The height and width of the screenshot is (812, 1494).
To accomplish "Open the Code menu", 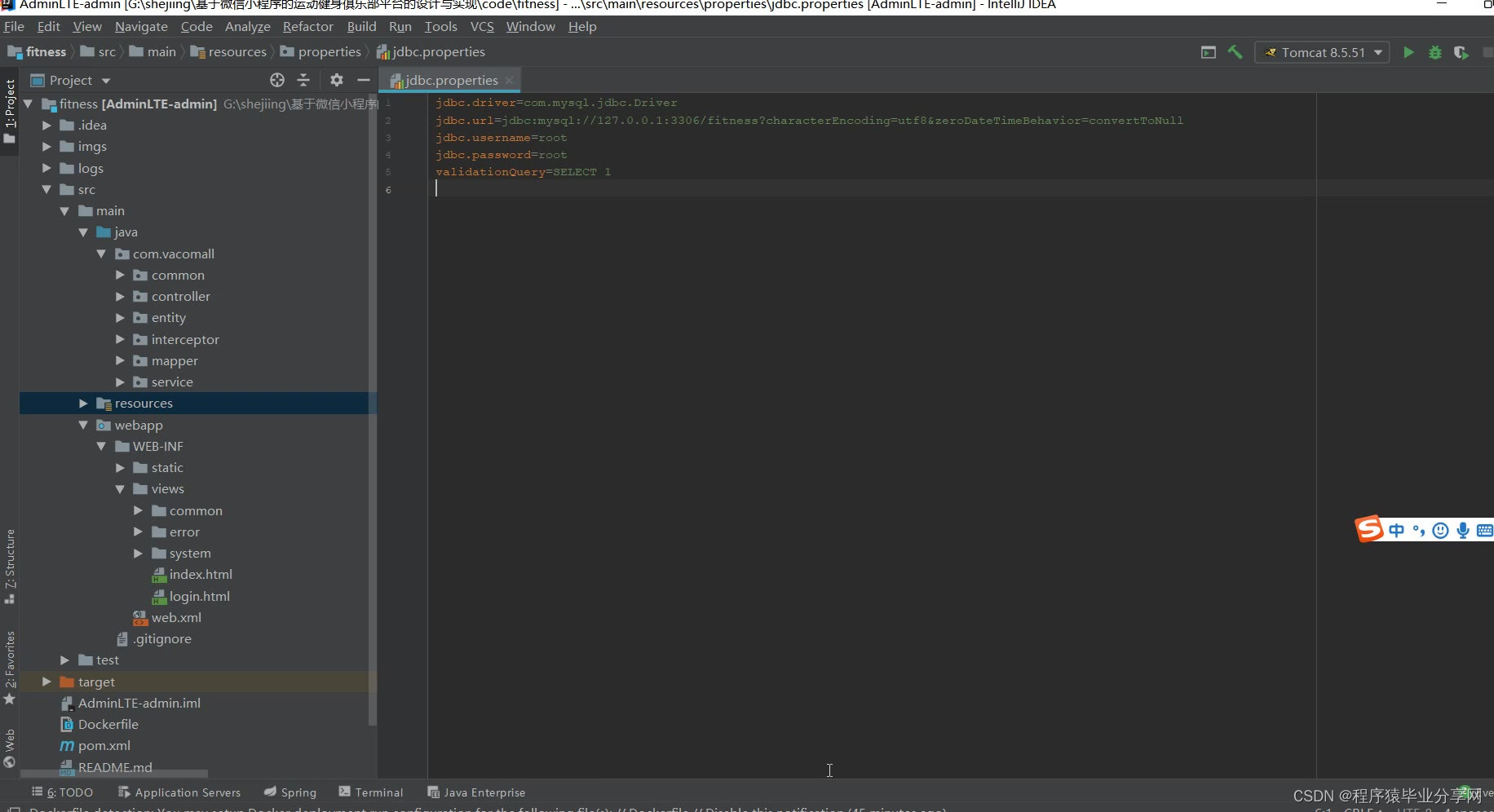I will pos(197,26).
